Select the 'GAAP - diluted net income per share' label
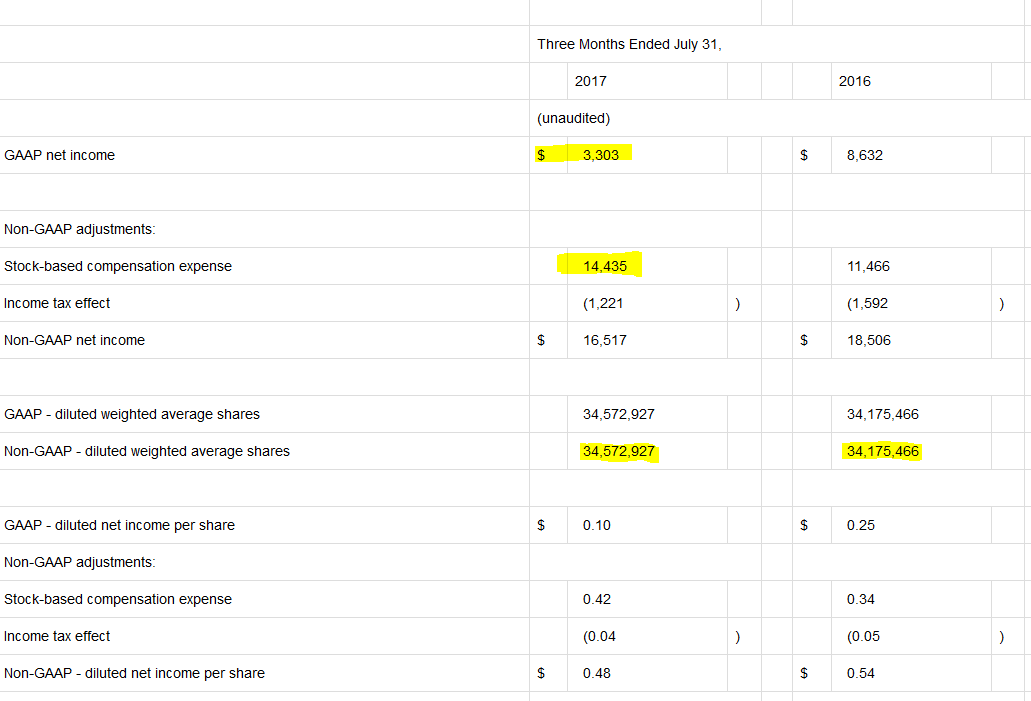 120,525
